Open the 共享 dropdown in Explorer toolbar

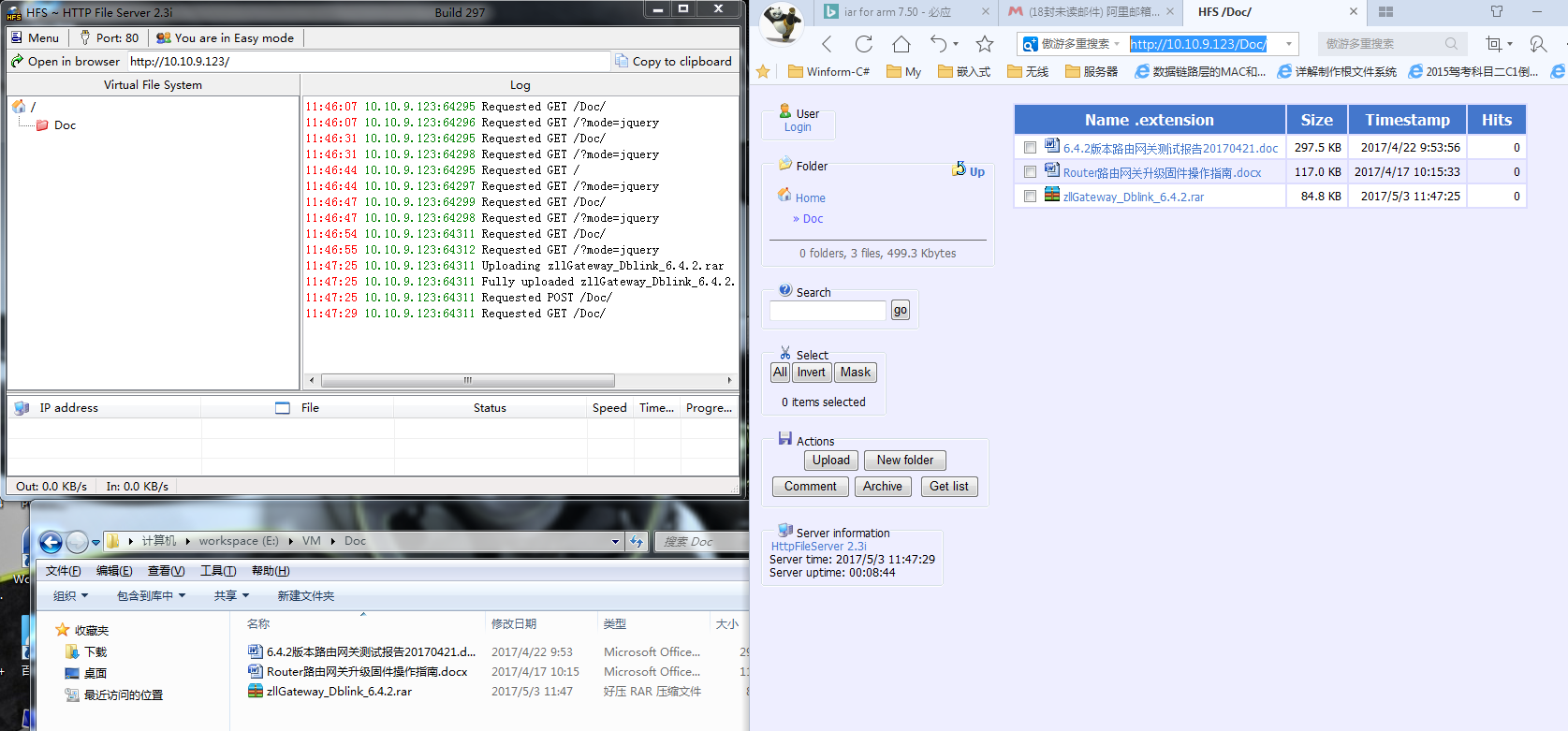pos(231,596)
